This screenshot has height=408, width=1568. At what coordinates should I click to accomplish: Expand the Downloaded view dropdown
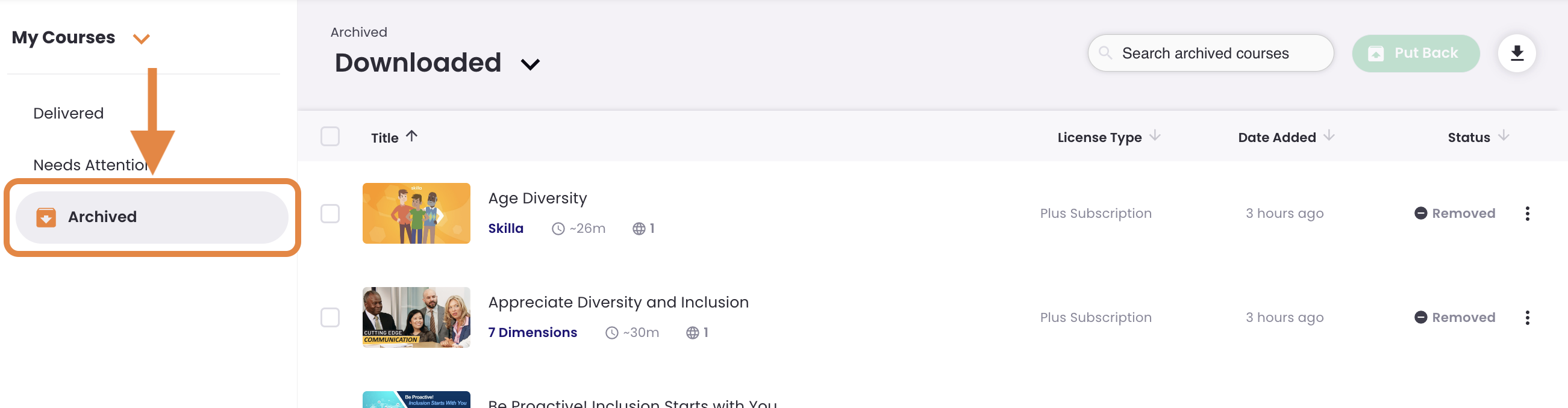click(x=530, y=64)
